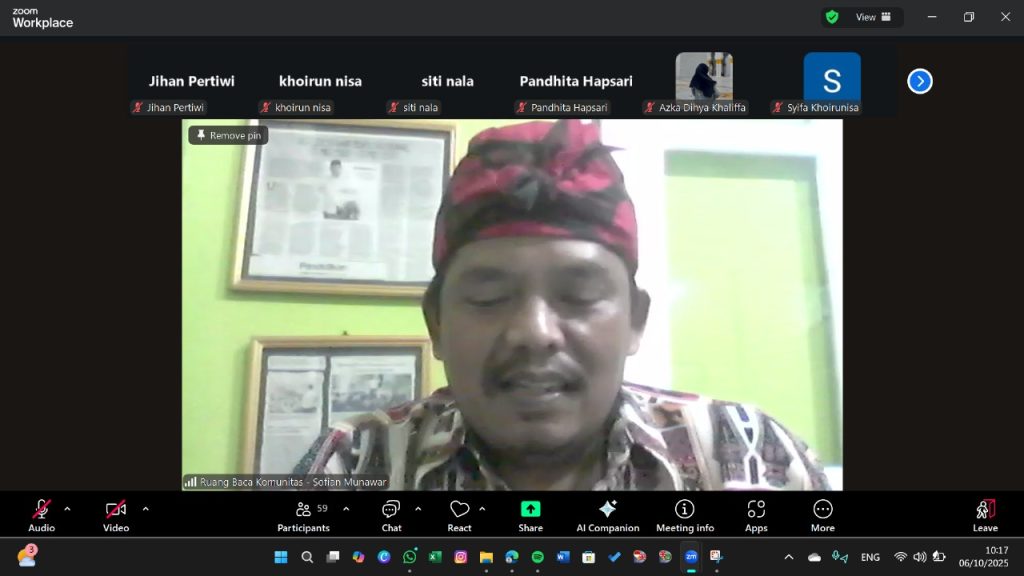The width and height of the screenshot is (1024, 576).
Task: Open WhatsApp from the Windows taskbar
Action: (410, 557)
